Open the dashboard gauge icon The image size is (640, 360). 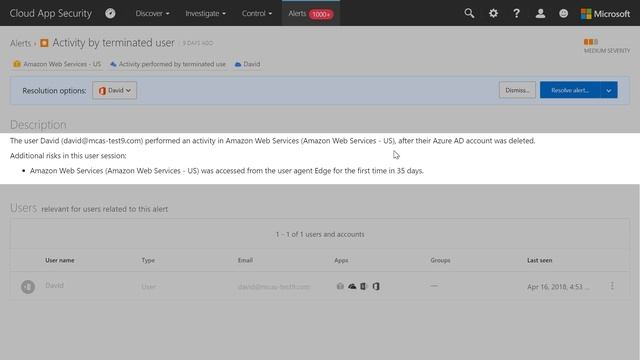click(x=110, y=13)
